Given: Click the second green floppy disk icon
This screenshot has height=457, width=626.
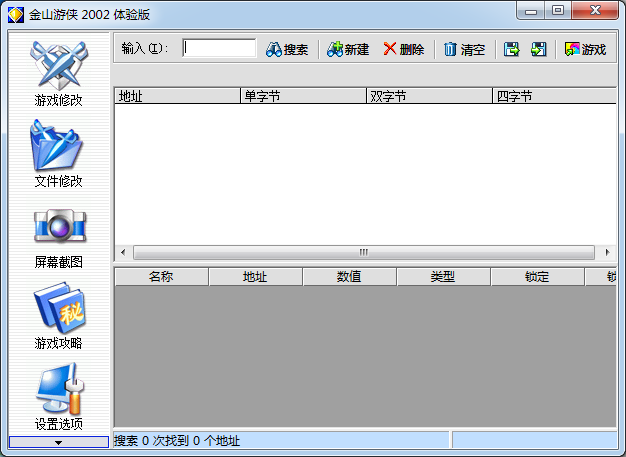Looking at the screenshot, I should click(x=539, y=49).
